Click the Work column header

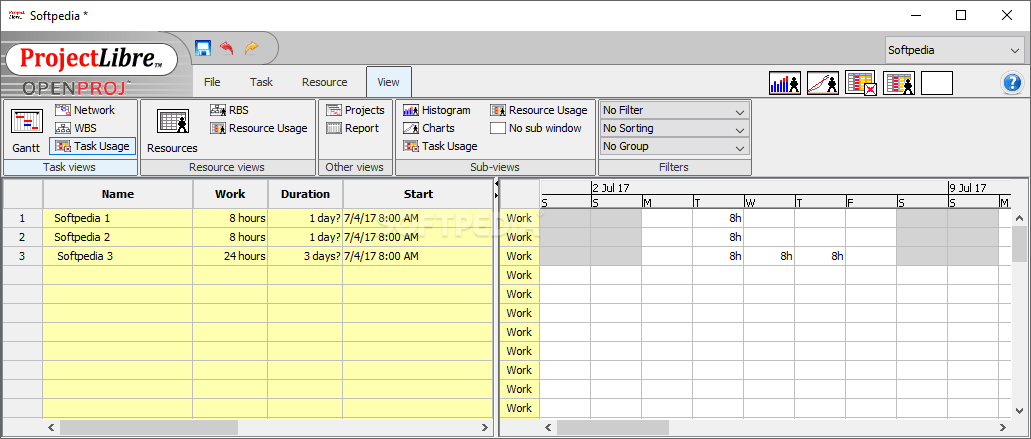[x=230, y=194]
